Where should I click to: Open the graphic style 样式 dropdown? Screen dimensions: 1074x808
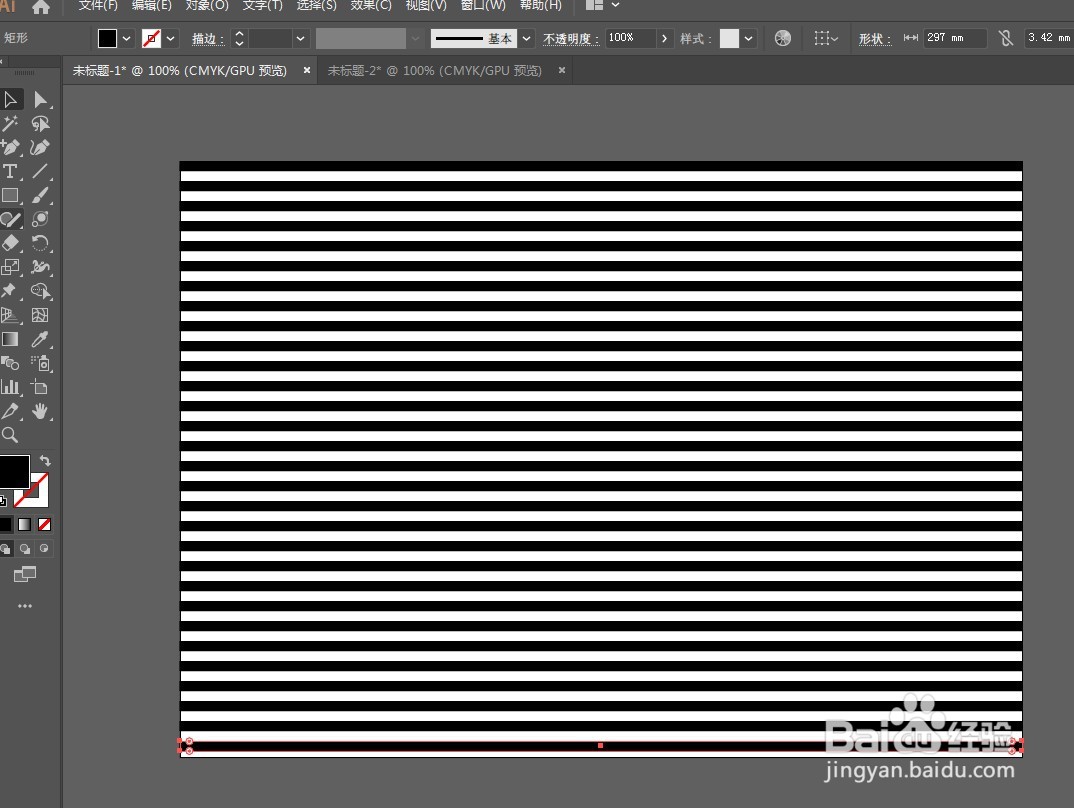pos(748,38)
